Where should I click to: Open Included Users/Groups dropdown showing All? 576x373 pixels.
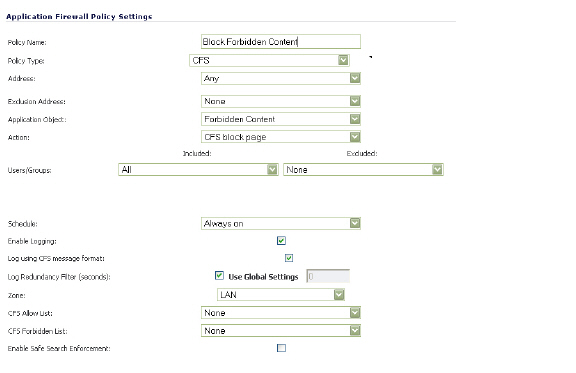click(x=198, y=170)
